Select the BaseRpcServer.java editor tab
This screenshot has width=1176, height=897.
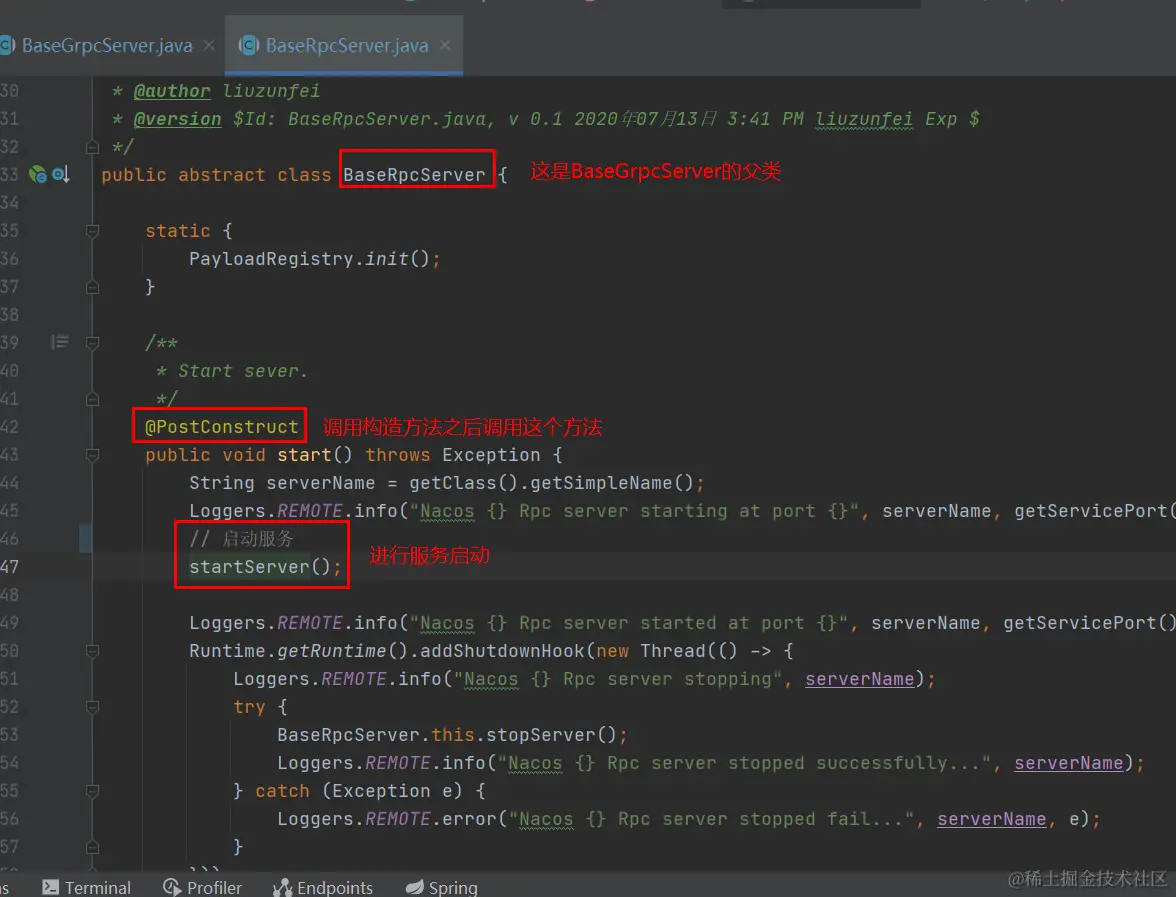click(346, 46)
